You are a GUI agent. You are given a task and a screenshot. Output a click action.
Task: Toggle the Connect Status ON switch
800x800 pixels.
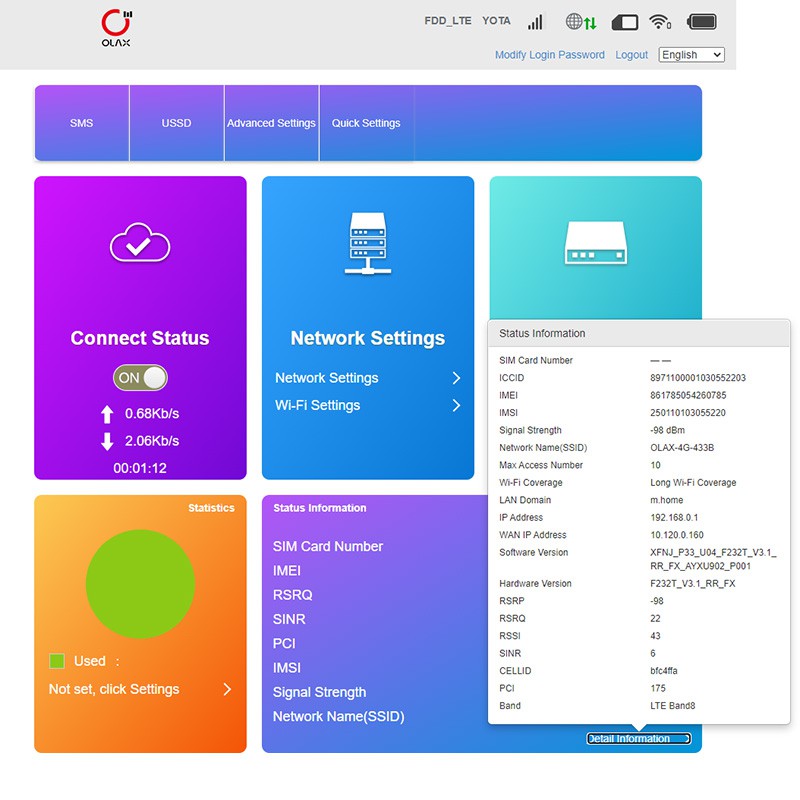coord(140,378)
